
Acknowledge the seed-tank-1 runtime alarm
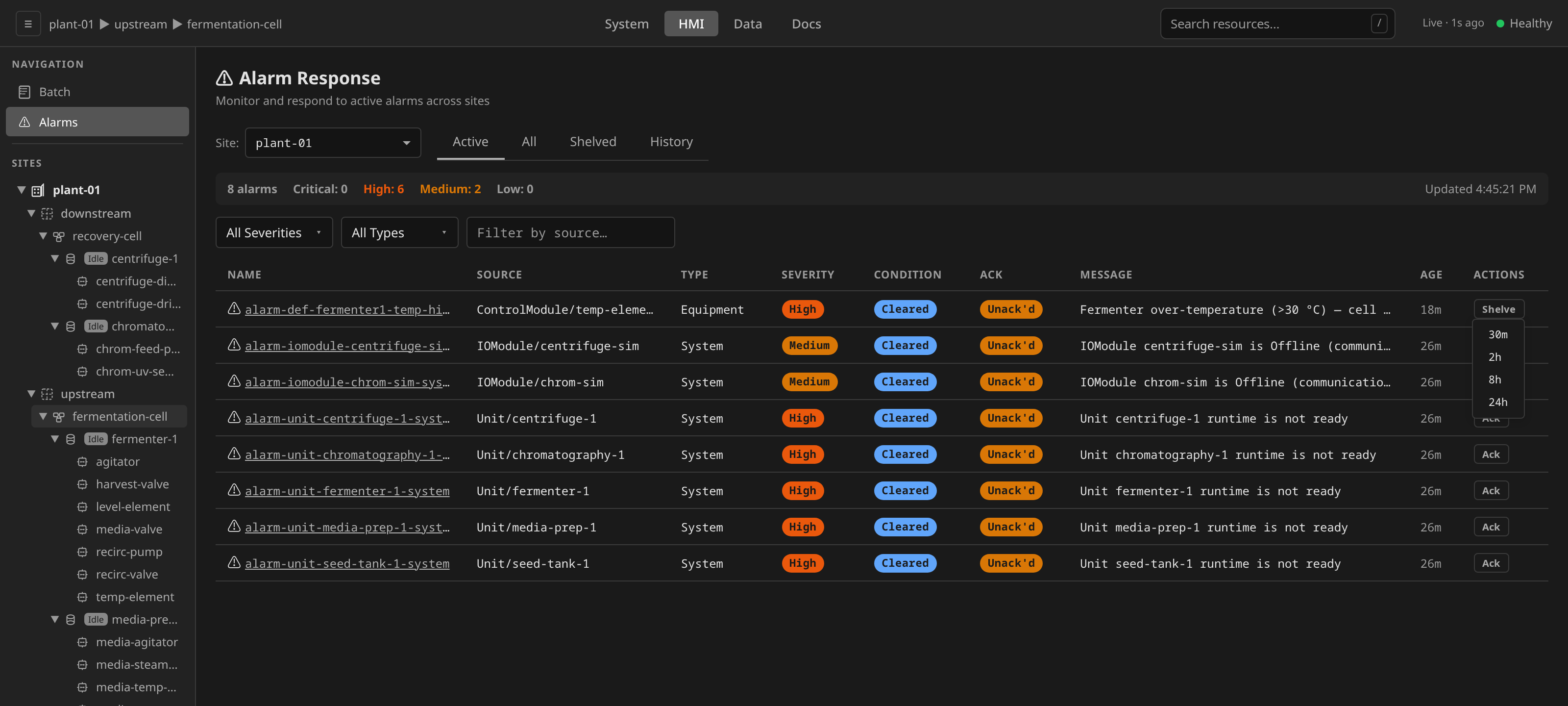tap(1491, 563)
